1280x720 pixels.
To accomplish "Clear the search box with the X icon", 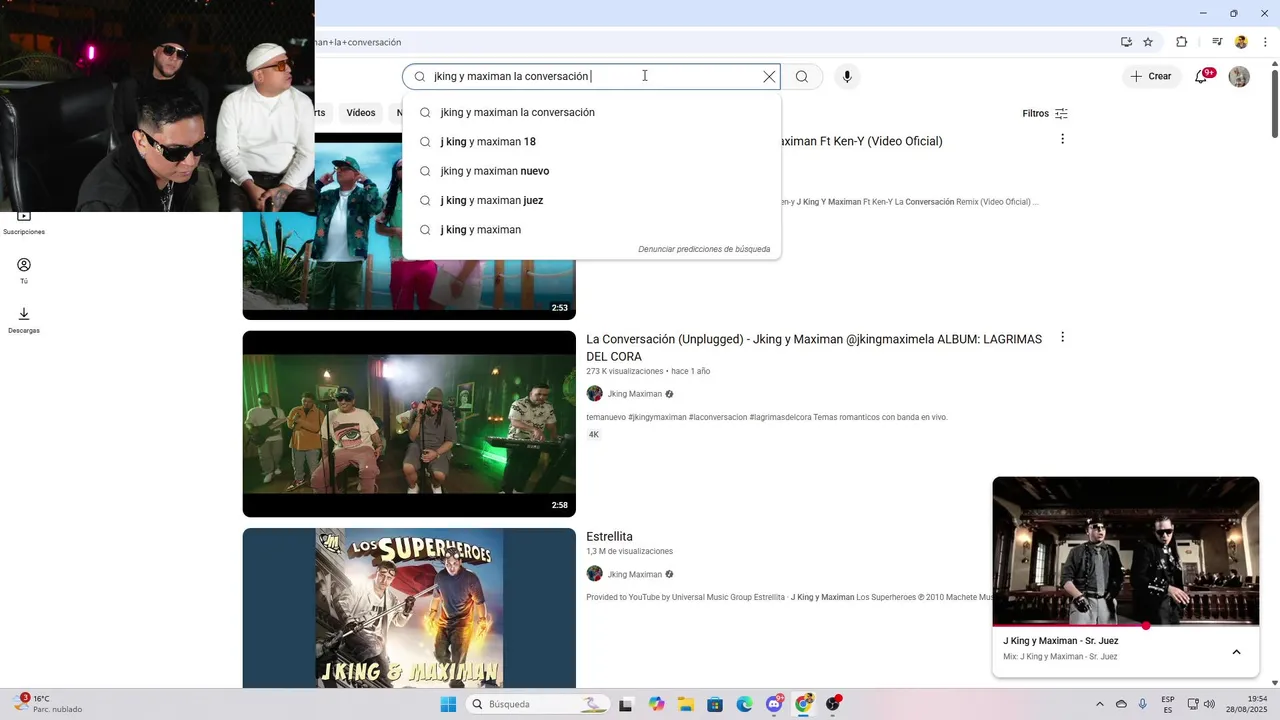I will [769, 77].
